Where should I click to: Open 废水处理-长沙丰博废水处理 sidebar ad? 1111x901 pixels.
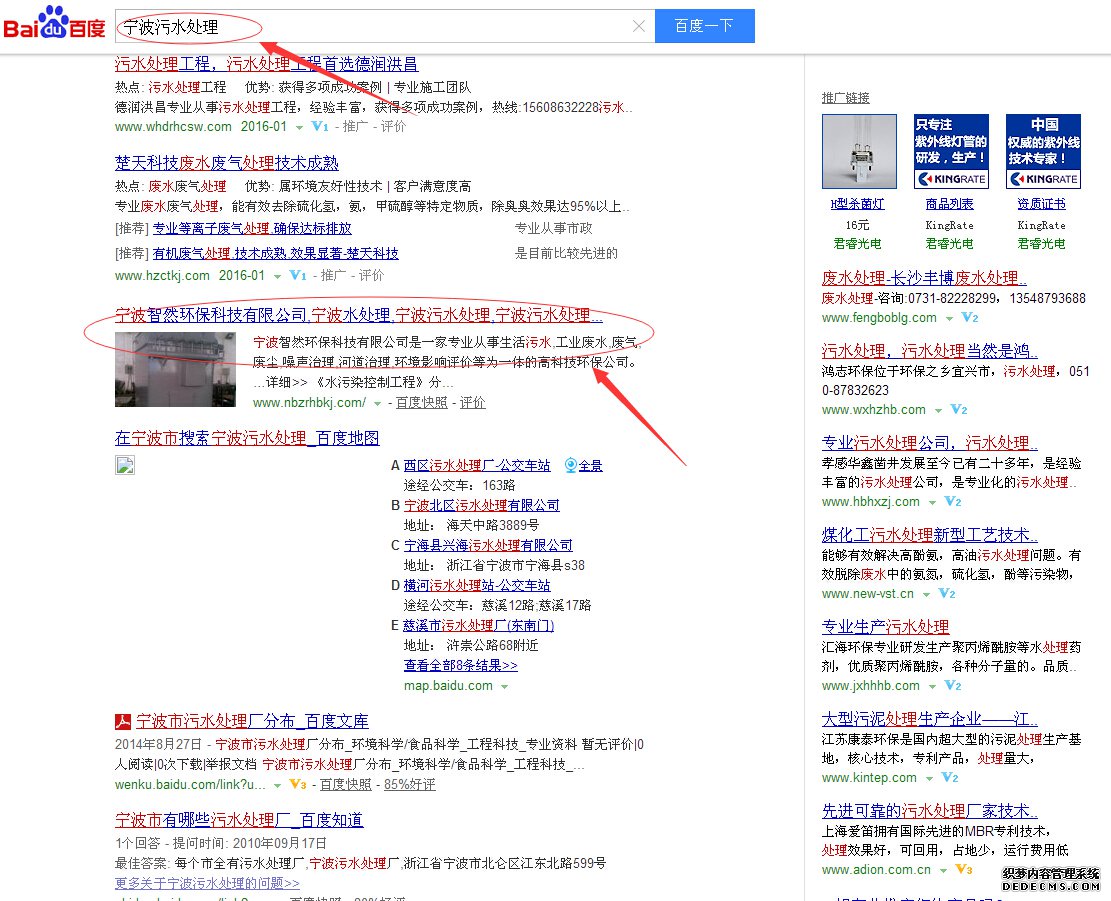(924, 278)
